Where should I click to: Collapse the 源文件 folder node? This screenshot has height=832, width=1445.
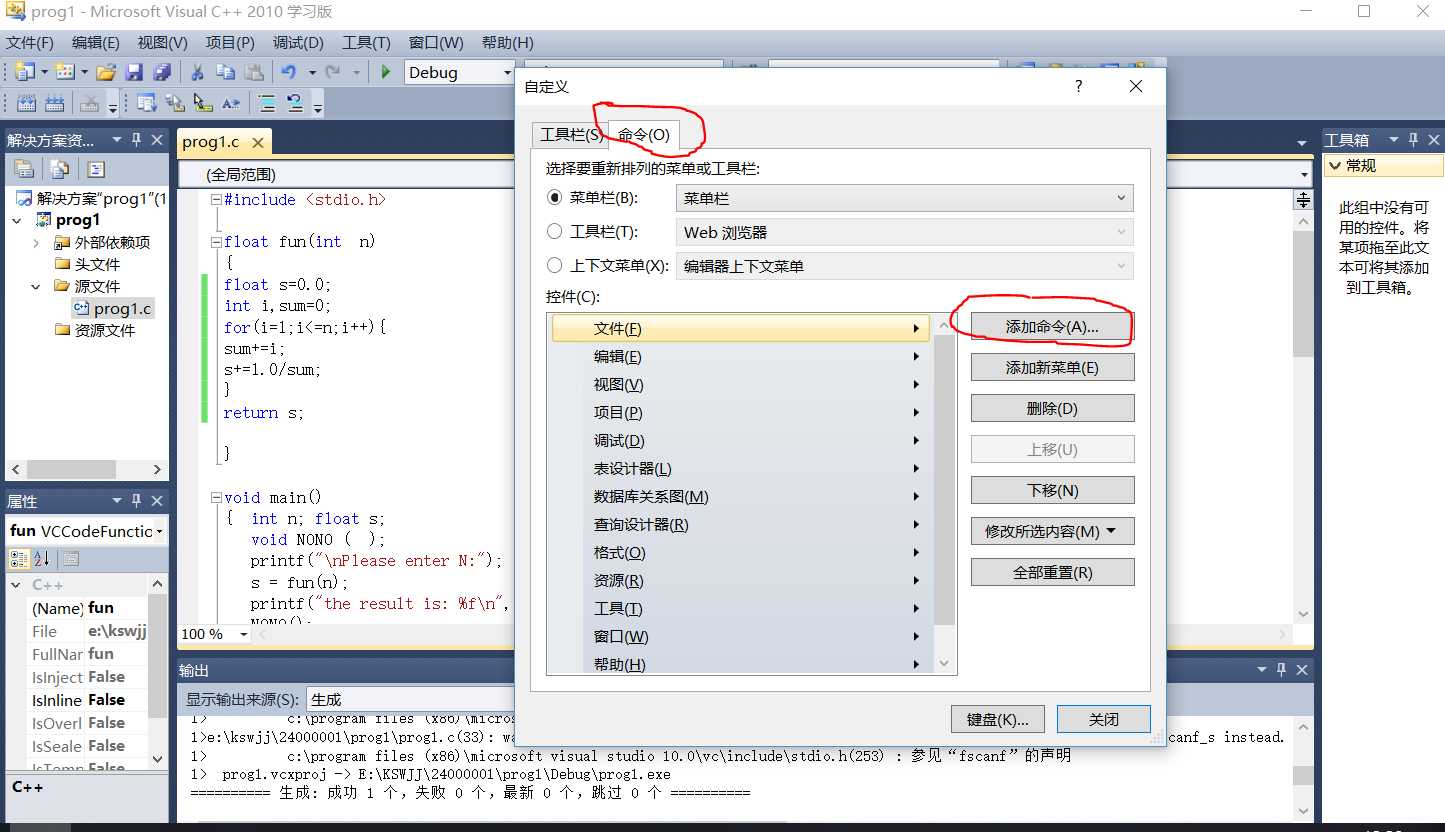[x=36, y=286]
